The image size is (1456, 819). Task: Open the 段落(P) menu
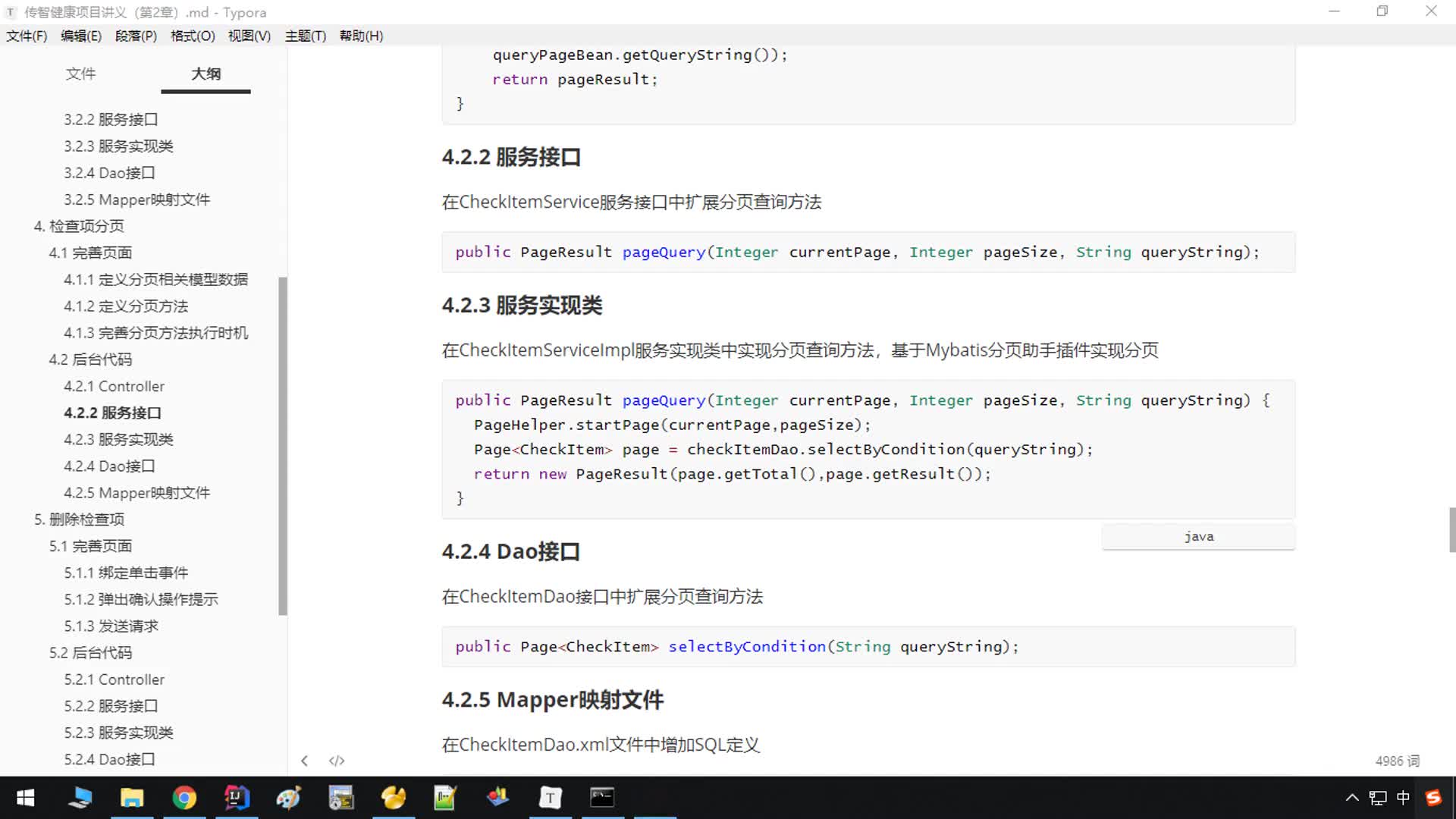[x=136, y=36]
